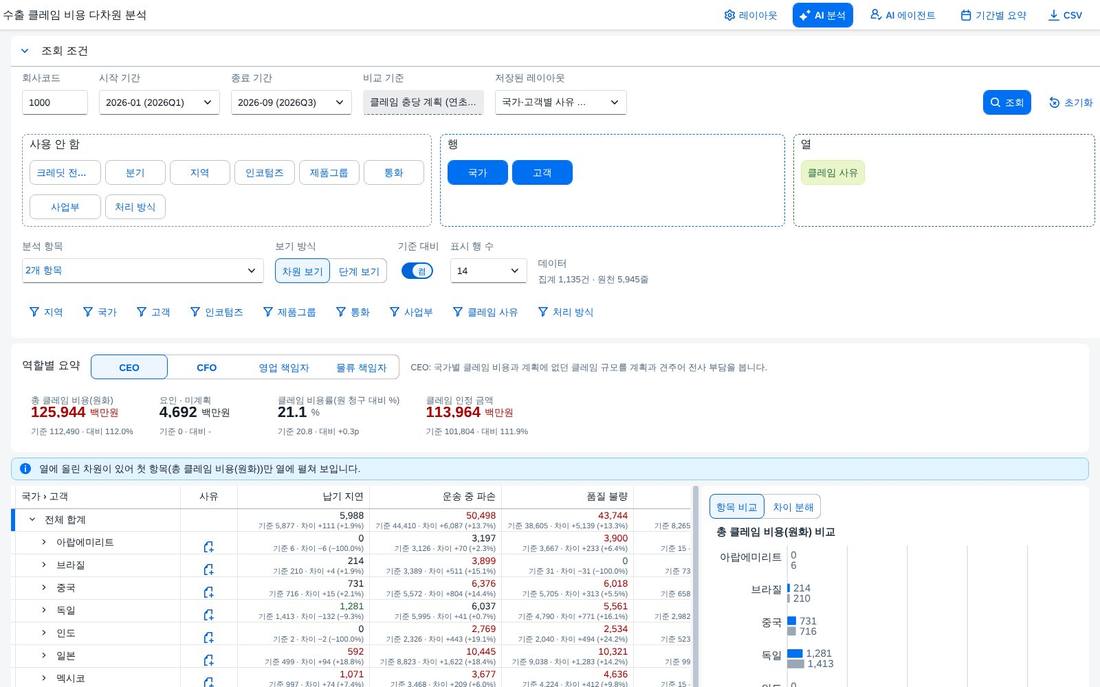Open the 고객 filter icon
The image size is (1100, 687).
142,312
